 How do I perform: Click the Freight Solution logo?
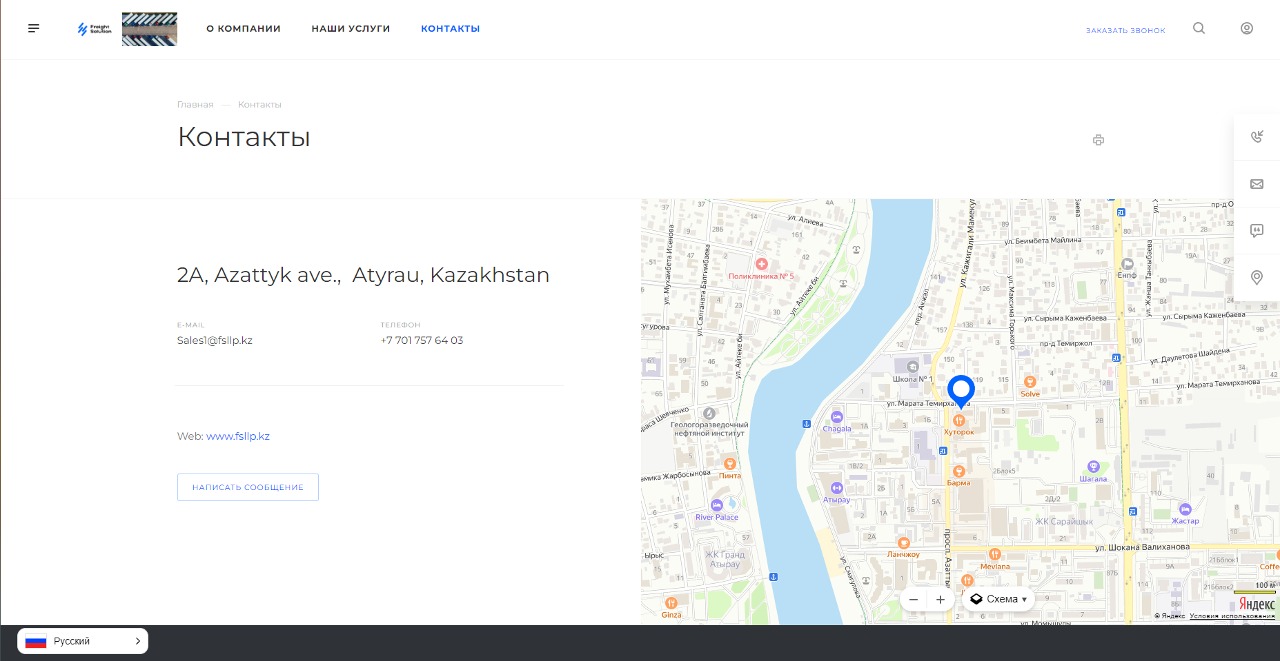point(94,29)
